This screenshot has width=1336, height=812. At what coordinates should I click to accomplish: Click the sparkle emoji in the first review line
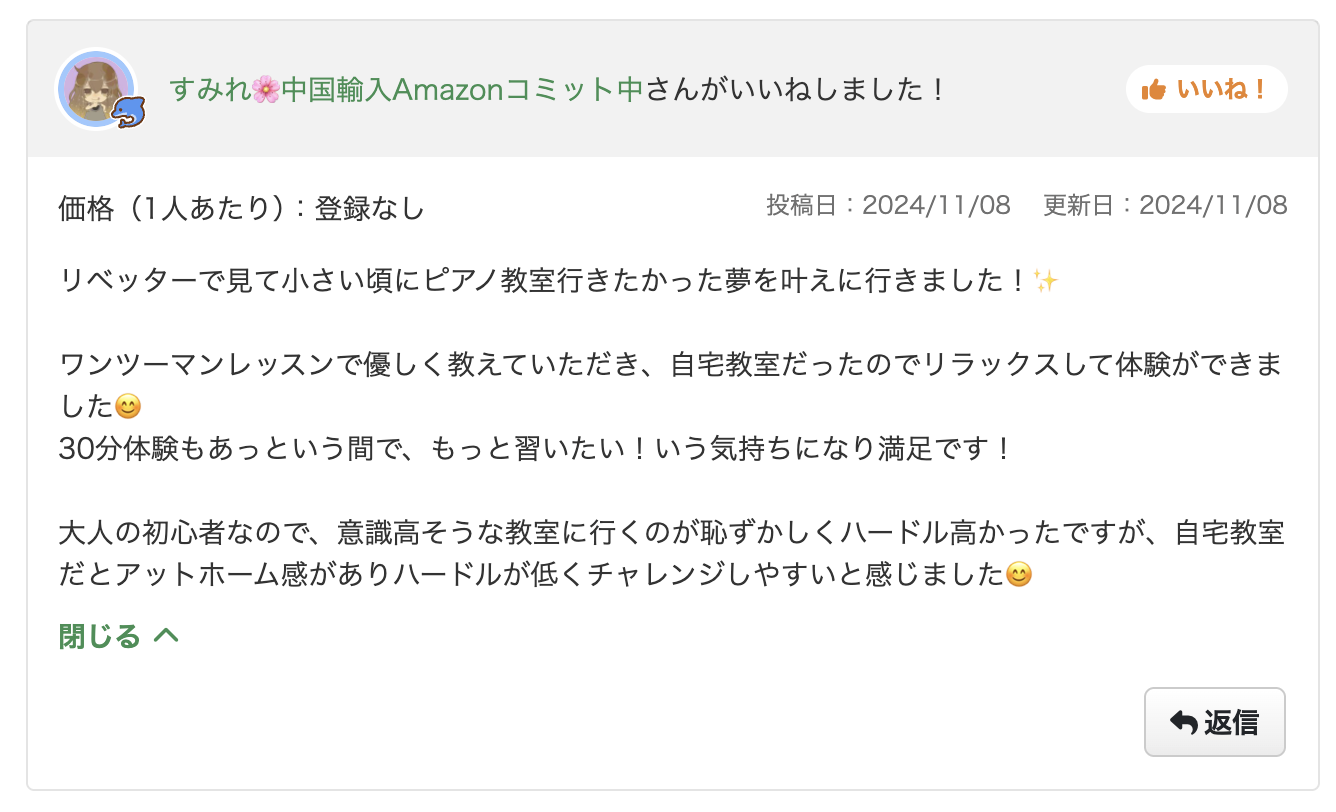(1048, 281)
